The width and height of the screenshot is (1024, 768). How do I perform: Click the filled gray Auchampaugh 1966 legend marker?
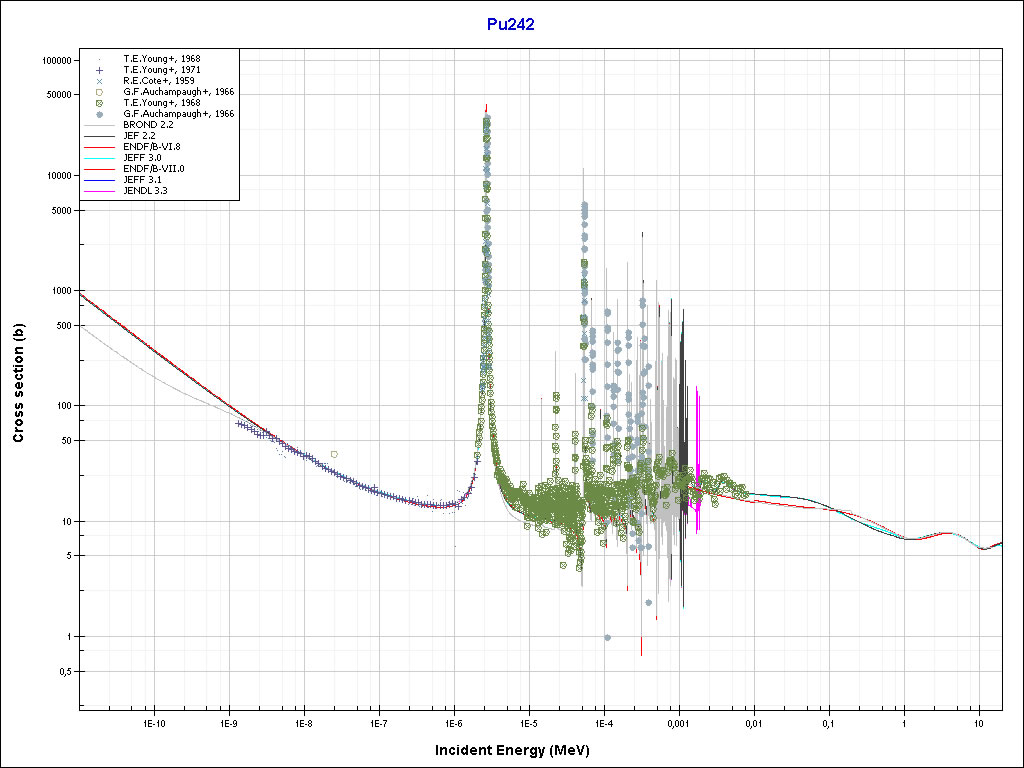pyautogui.click(x=100, y=114)
